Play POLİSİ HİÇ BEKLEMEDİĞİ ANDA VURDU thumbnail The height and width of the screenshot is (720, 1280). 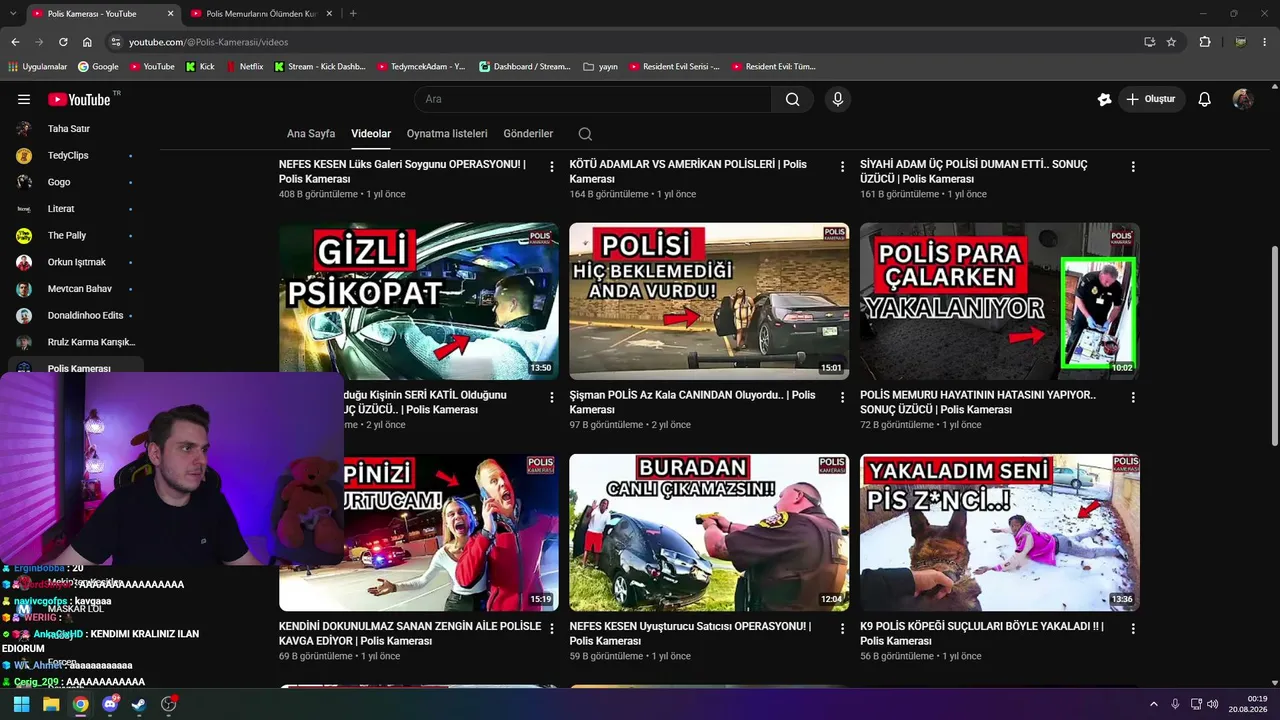pos(709,301)
